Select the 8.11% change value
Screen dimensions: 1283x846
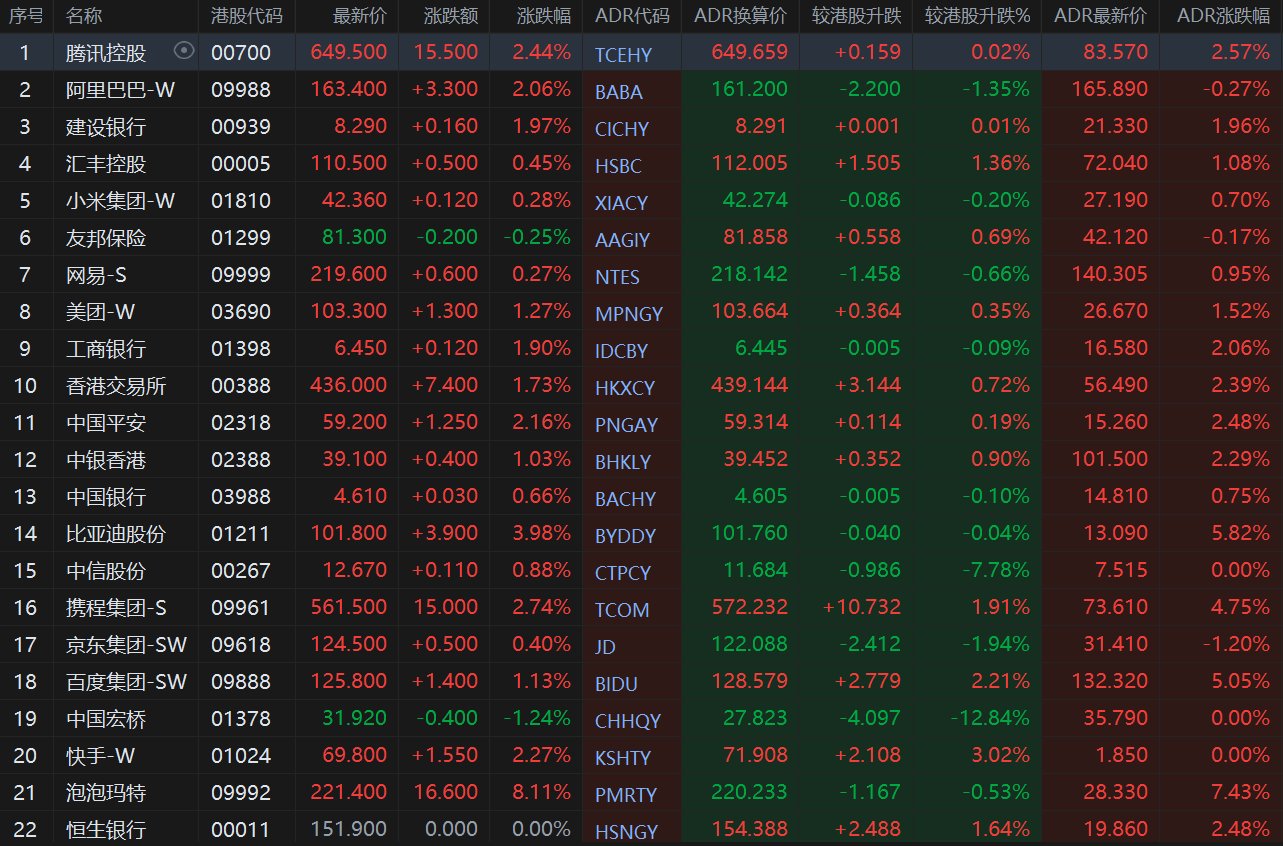click(542, 793)
